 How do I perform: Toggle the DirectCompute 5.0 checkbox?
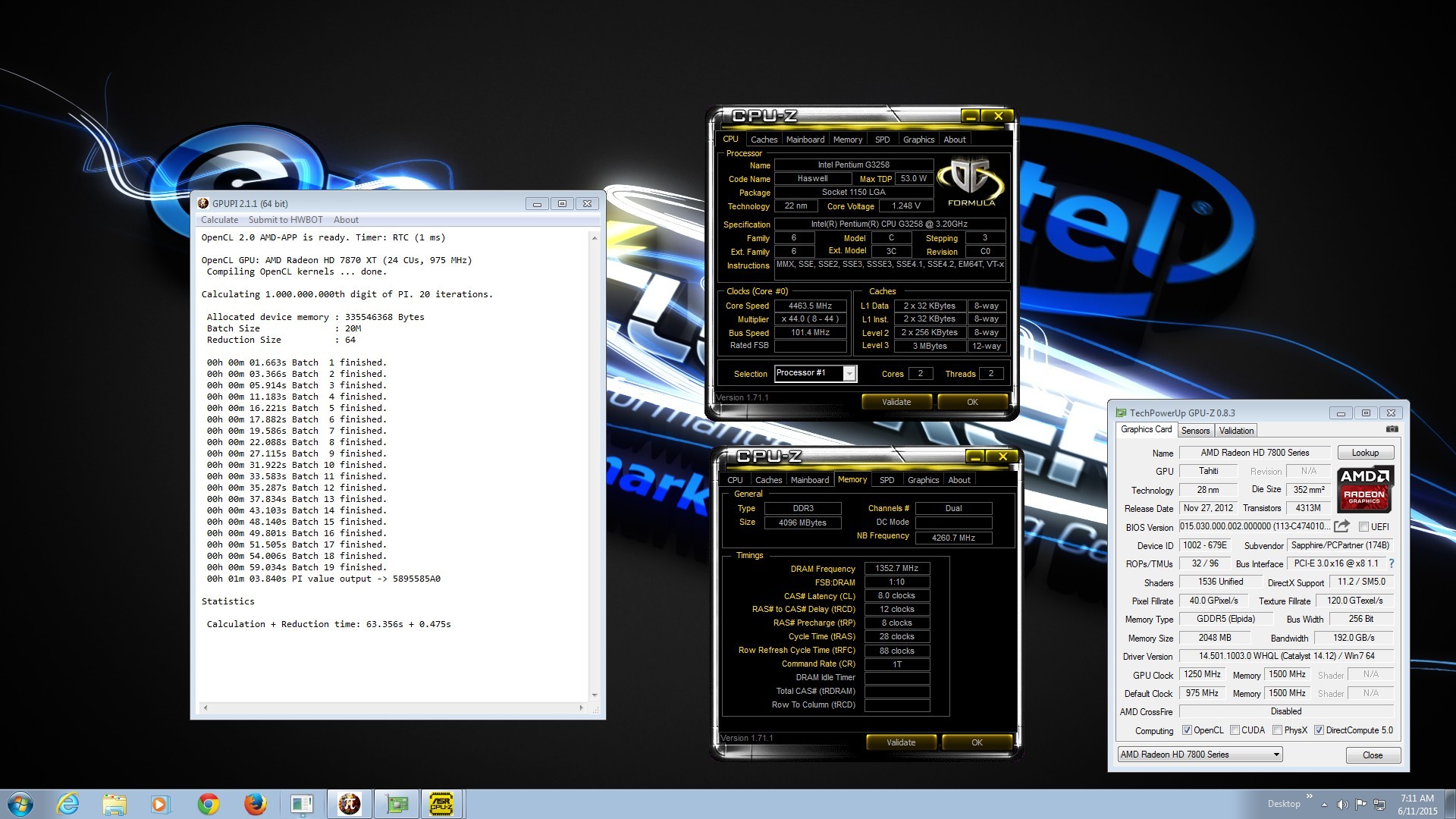pyautogui.click(x=1319, y=730)
